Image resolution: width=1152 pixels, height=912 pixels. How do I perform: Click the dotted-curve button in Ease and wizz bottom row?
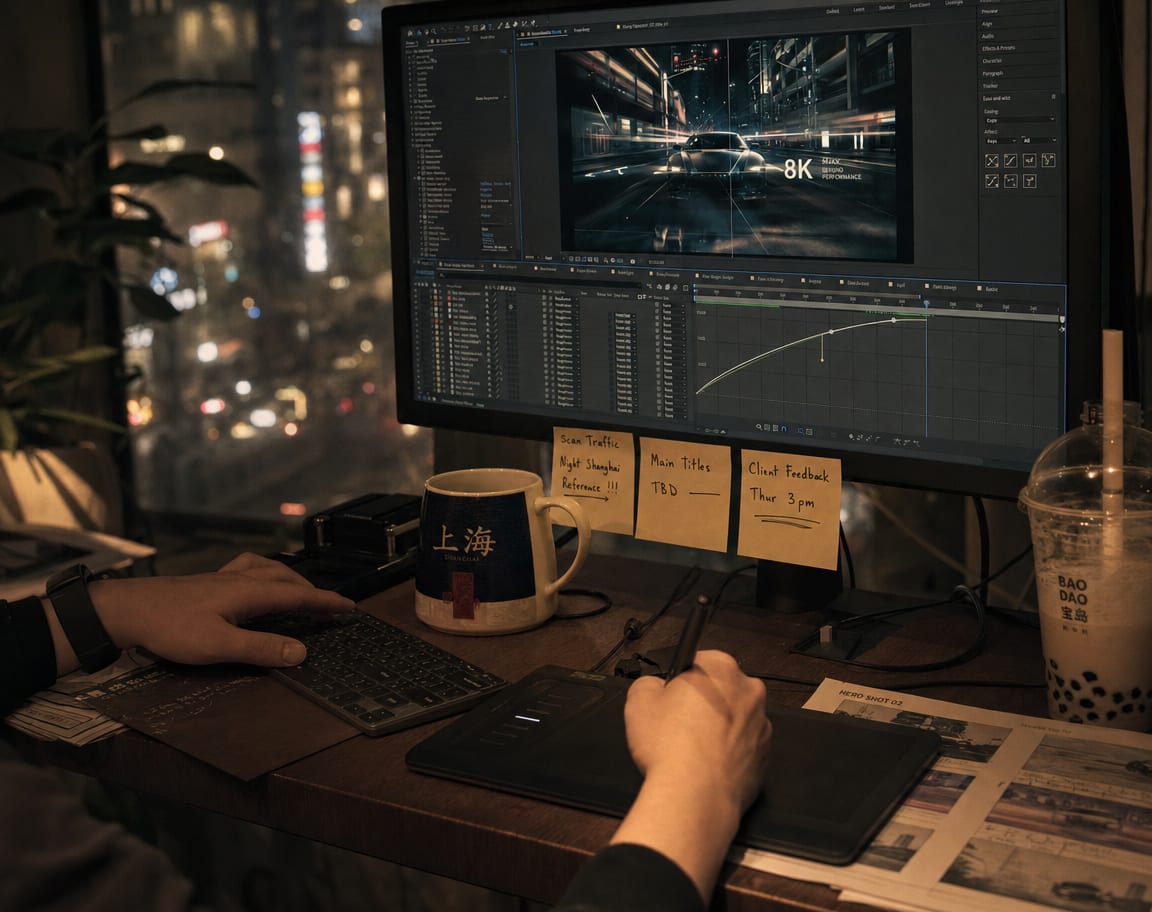(x=1011, y=182)
